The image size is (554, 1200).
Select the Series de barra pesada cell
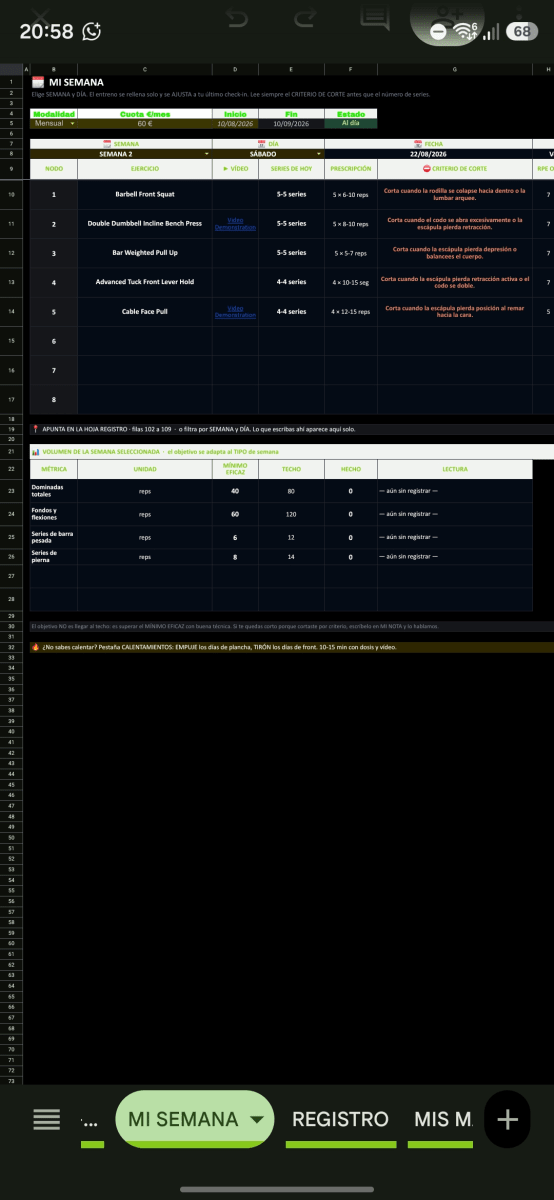pyautogui.click(x=54, y=537)
